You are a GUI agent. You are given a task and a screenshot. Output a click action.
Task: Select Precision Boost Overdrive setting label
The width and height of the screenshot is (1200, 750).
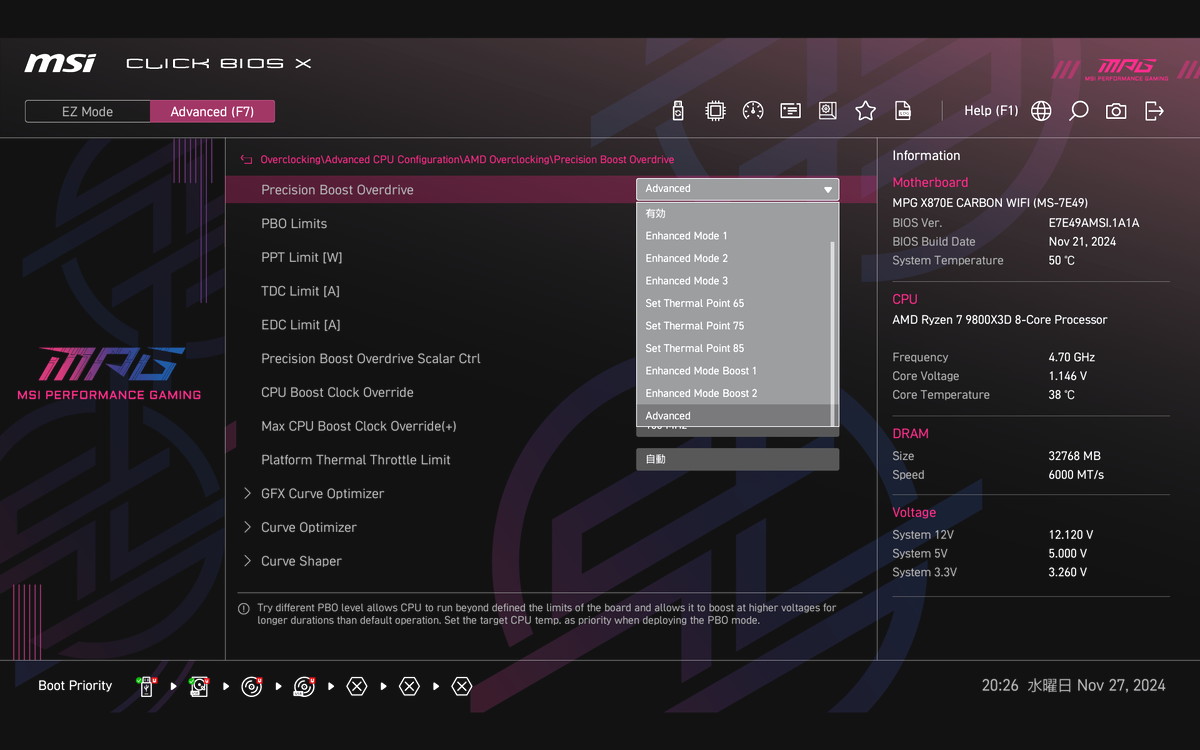tap(337, 190)
